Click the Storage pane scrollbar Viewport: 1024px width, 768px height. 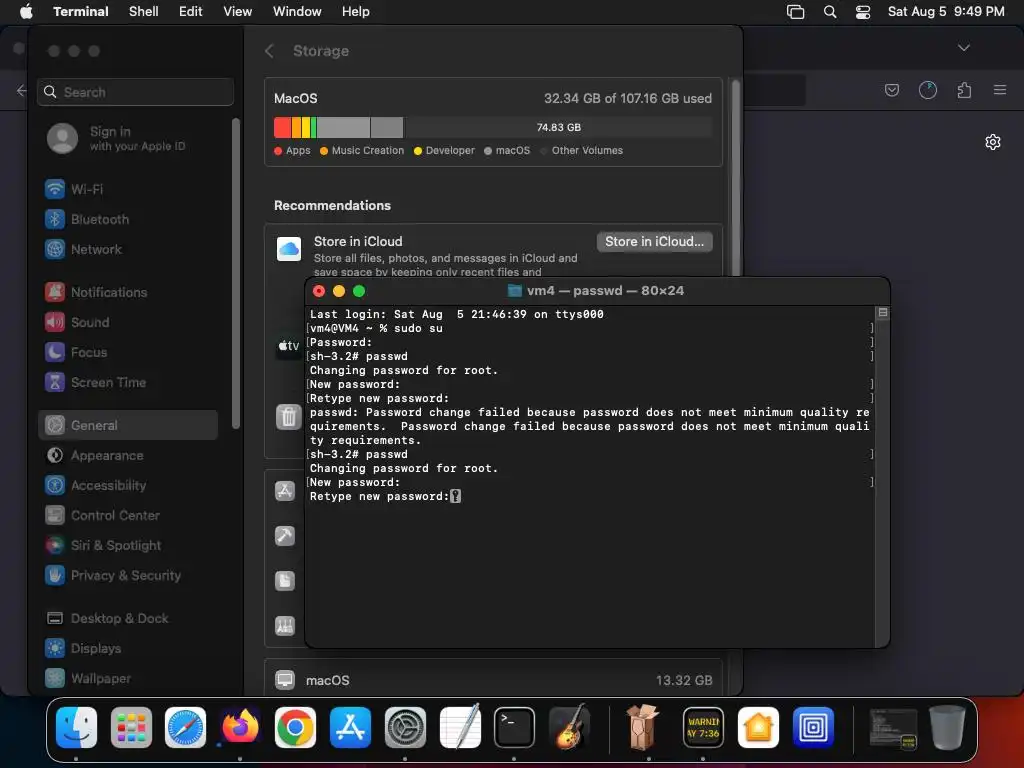(x=735, y=178)
